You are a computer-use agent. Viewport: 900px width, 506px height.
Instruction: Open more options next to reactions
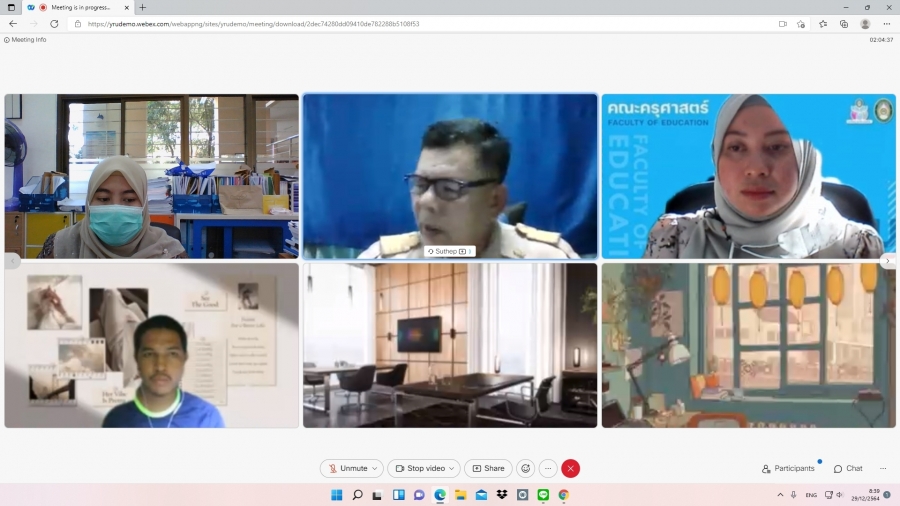click(548, 468)
